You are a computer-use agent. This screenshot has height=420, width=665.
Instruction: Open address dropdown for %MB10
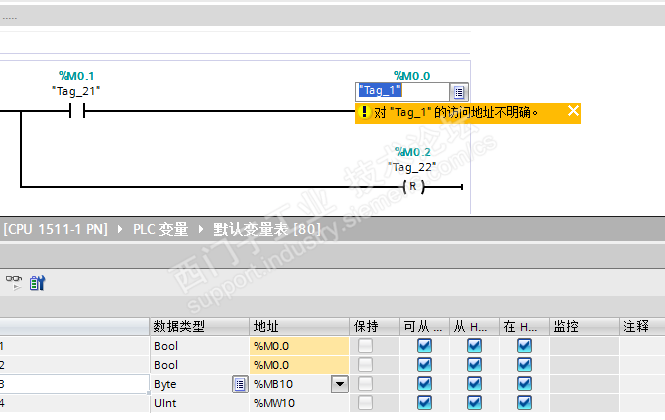[340, 384]
